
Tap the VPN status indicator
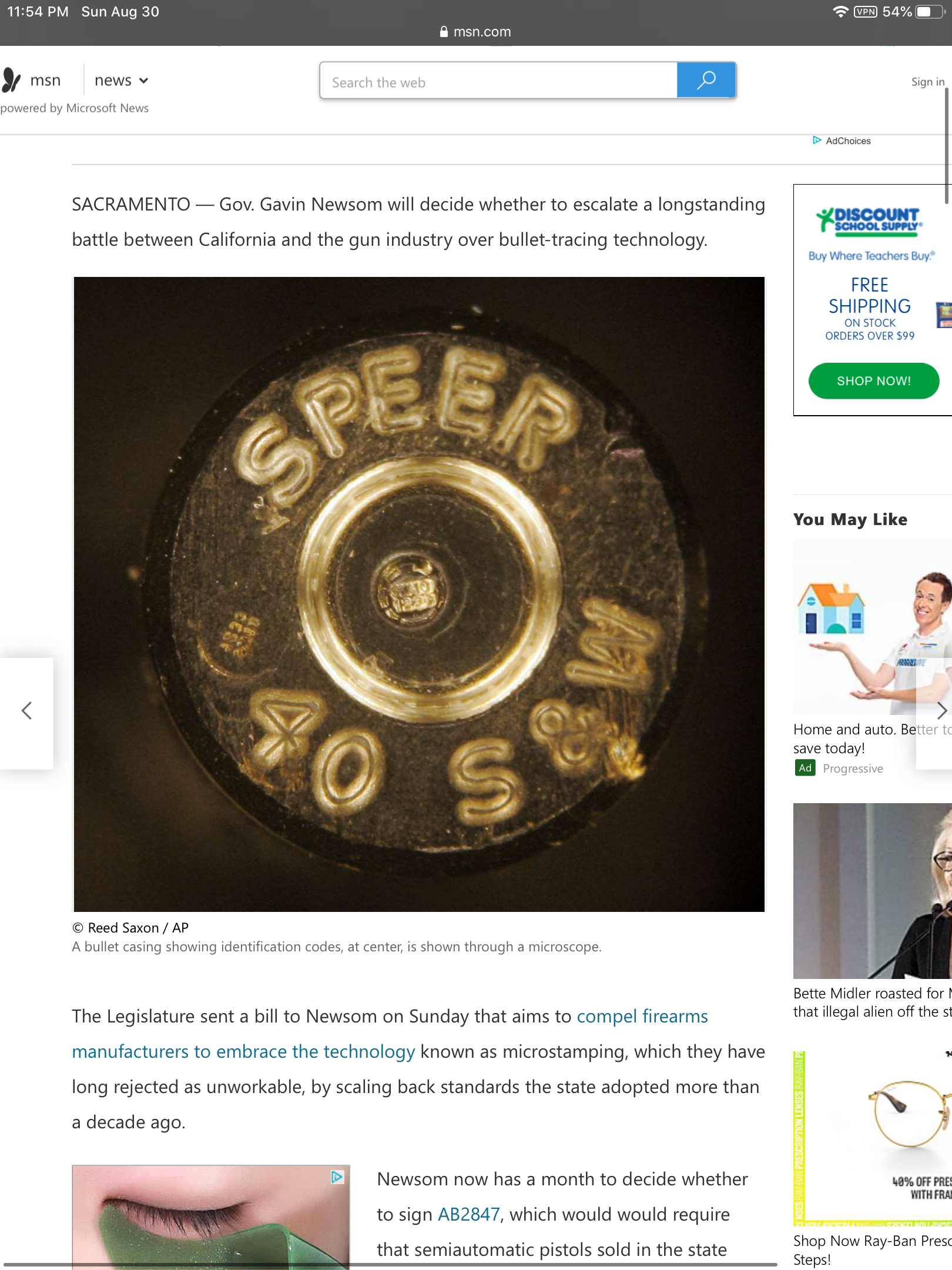click(x=866, y=12)
